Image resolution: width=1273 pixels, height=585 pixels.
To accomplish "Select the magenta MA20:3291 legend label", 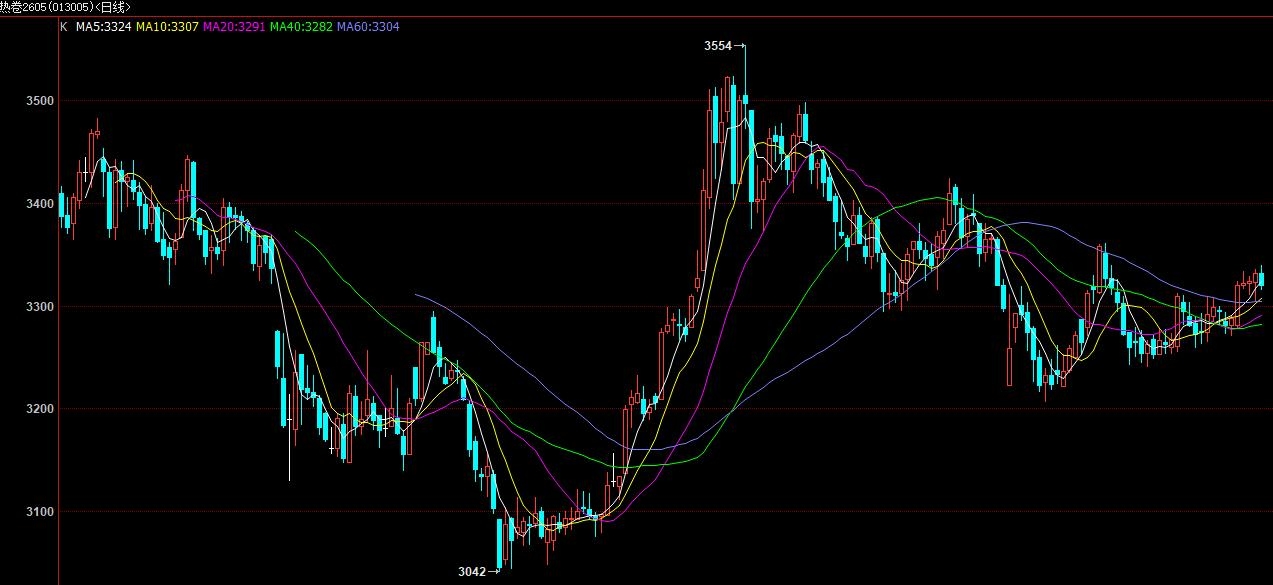I will (x=235, y=27).
